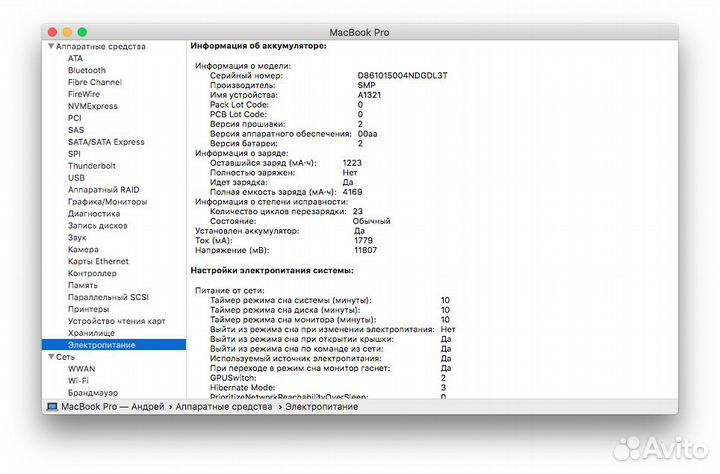Collapse the Сеть section triangle
The image size is (720, 474).
click(51, 357)
